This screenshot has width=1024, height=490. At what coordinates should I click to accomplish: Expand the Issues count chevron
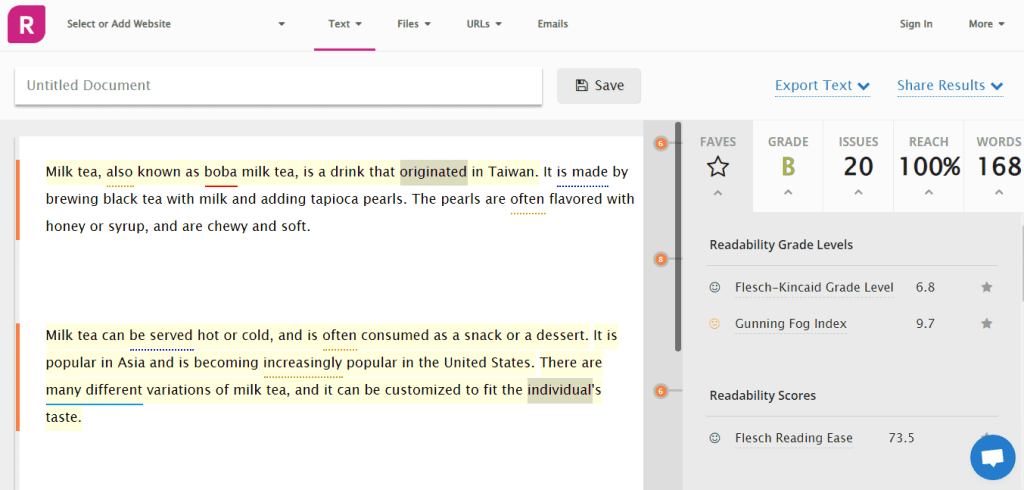[858, 192]
